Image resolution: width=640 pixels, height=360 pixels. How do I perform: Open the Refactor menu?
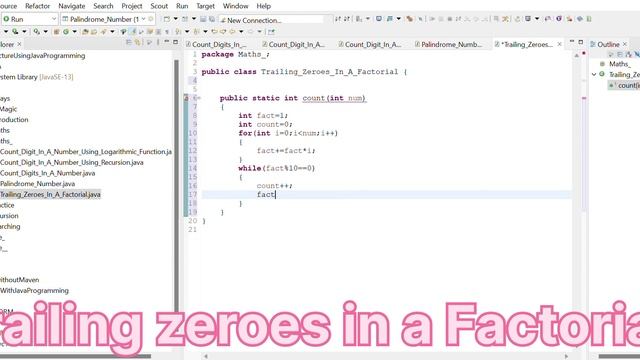point(37,6)
